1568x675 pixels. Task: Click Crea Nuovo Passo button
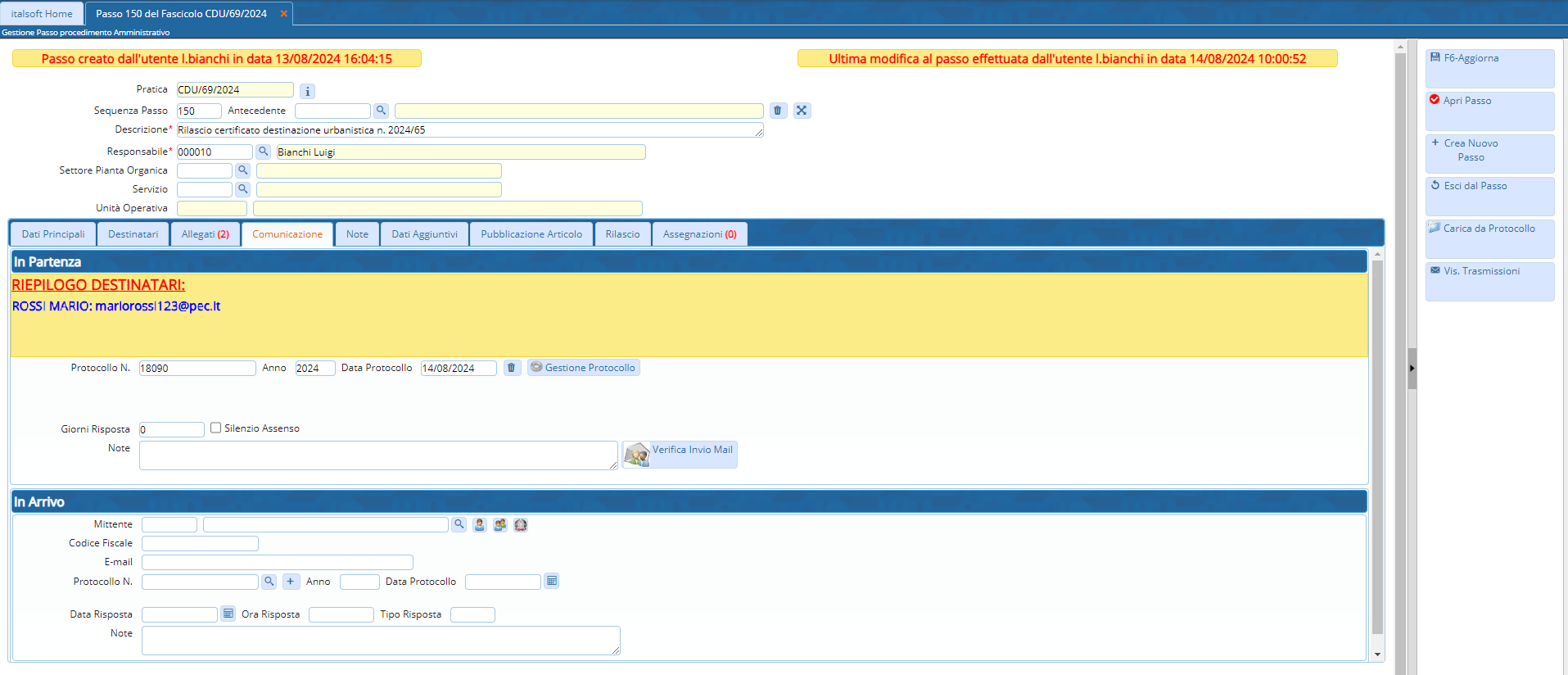pyautogui.click(x=1489, y=153)
